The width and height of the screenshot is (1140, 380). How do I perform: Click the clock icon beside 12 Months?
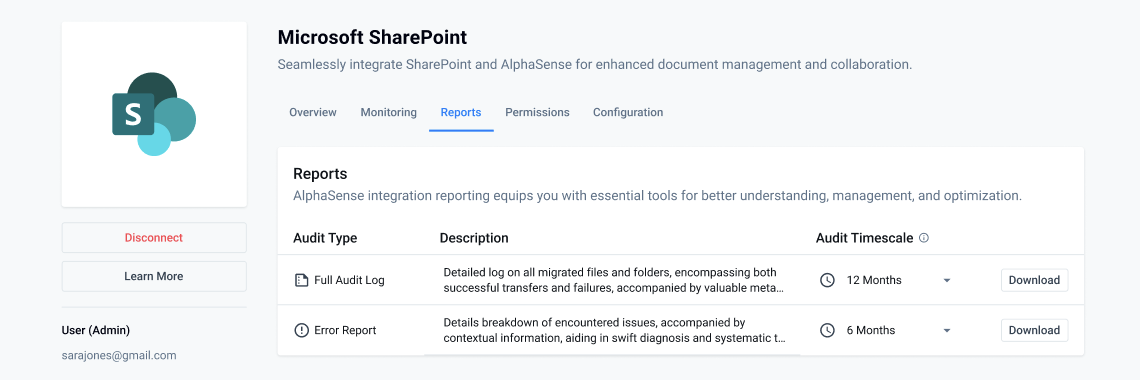click(827, 280)
